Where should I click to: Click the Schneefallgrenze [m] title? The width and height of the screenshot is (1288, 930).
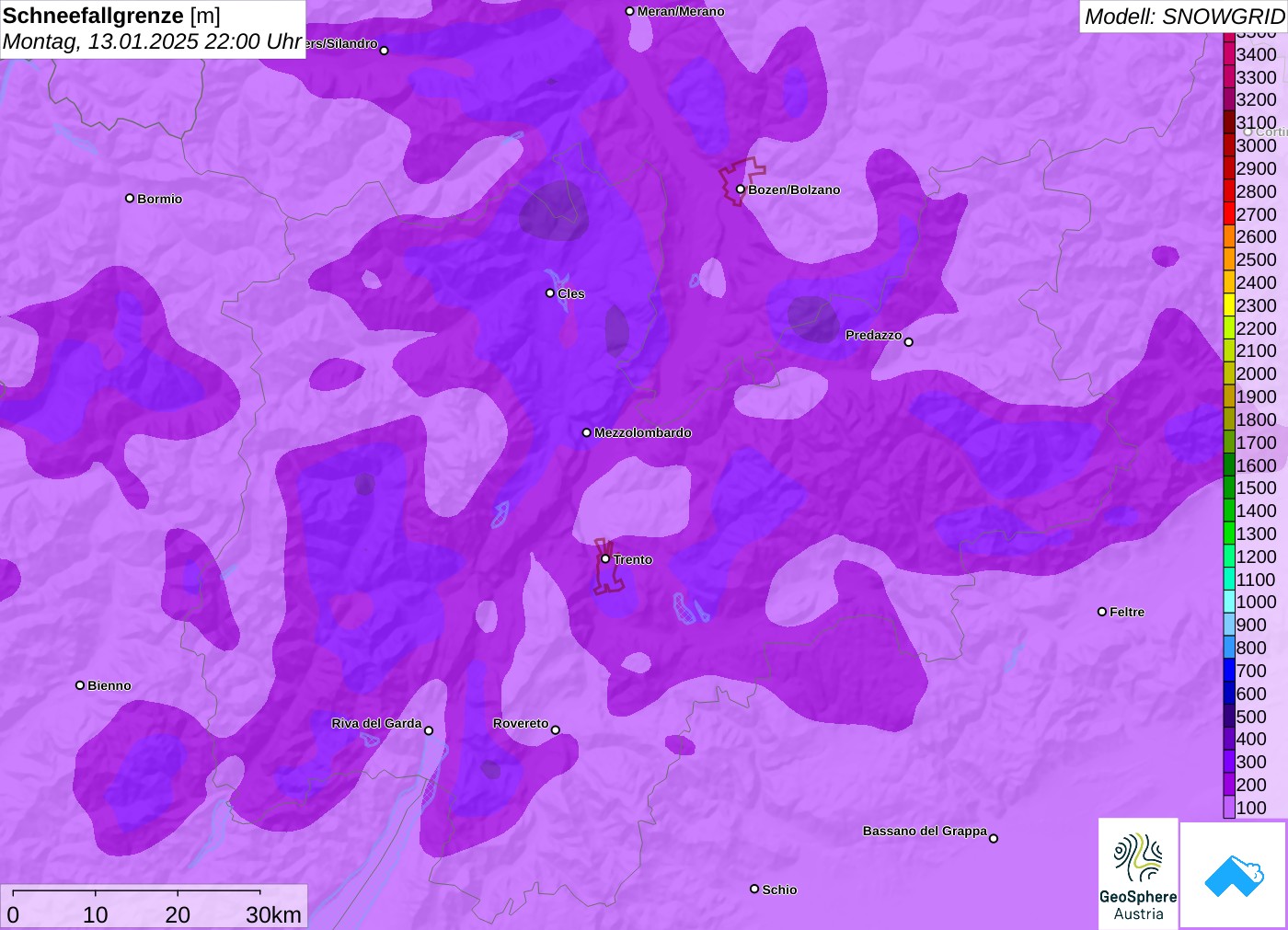[x=111, y=16]
